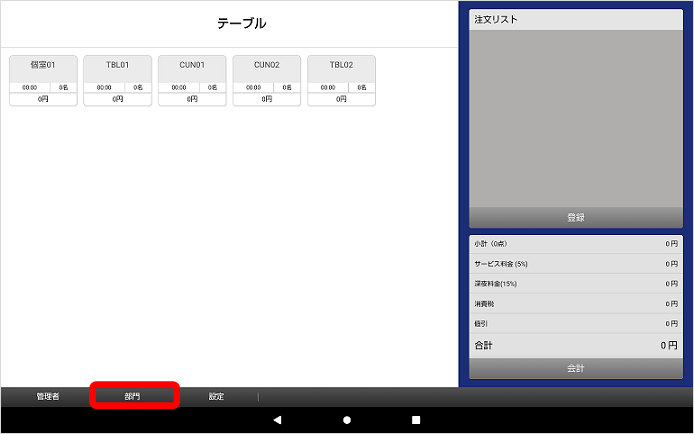Open table TBL01
The width and height of the screenshot is (694, 434).
[x=117, y=80]
